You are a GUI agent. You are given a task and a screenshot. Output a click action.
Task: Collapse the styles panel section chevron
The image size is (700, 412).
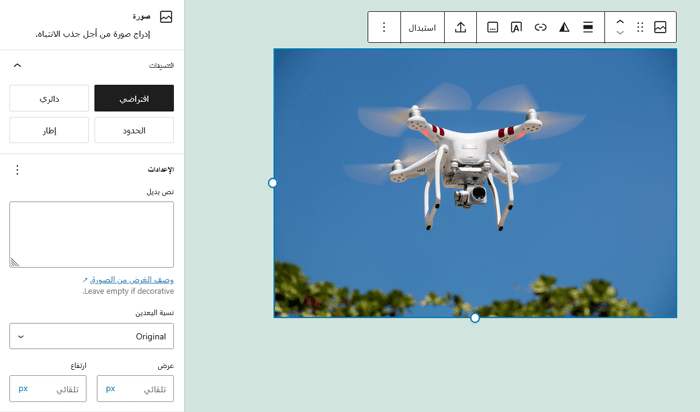17,65
